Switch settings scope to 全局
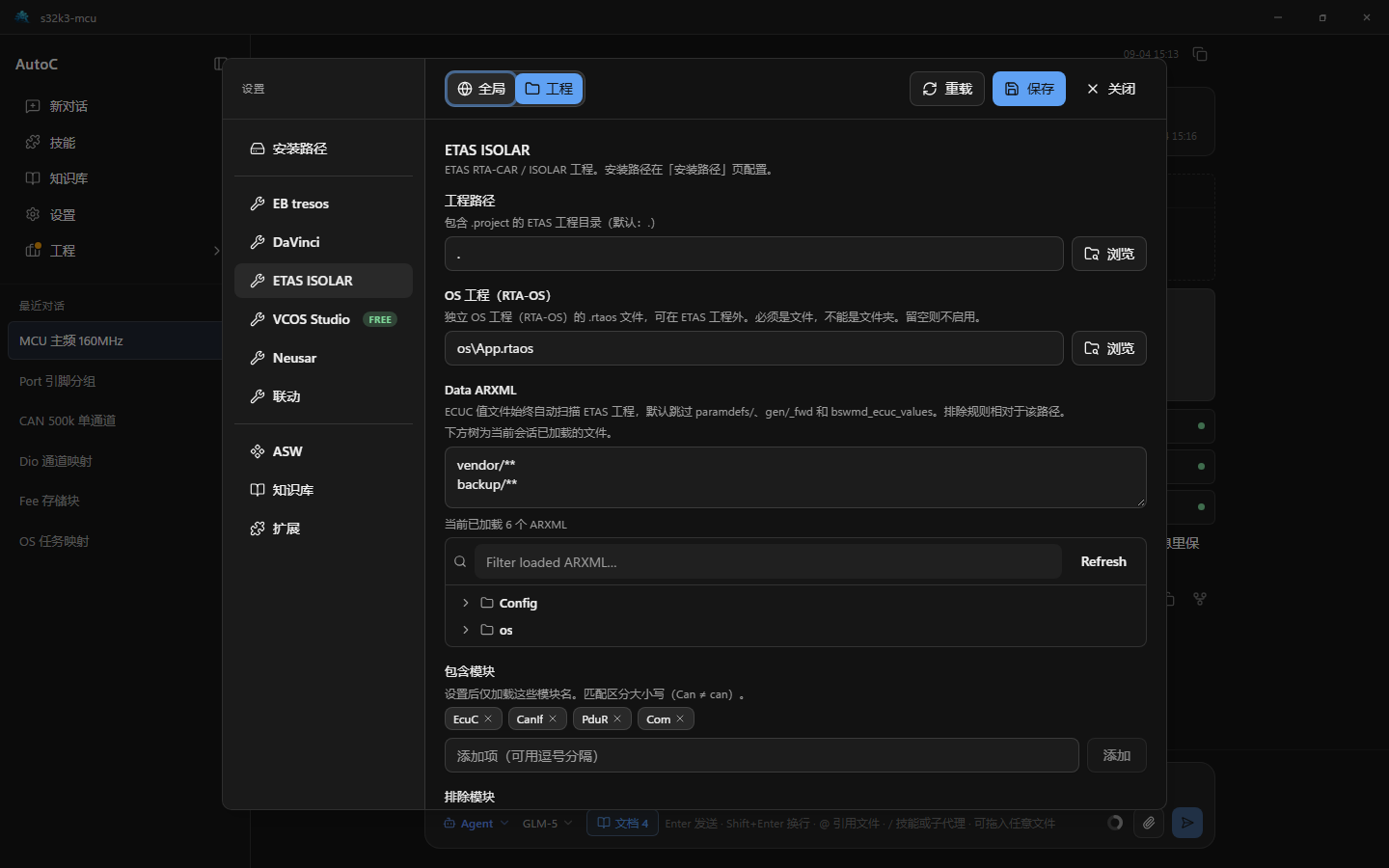Image resolution: width=1389 pixels, height=868 pixels. pos(480,89)
